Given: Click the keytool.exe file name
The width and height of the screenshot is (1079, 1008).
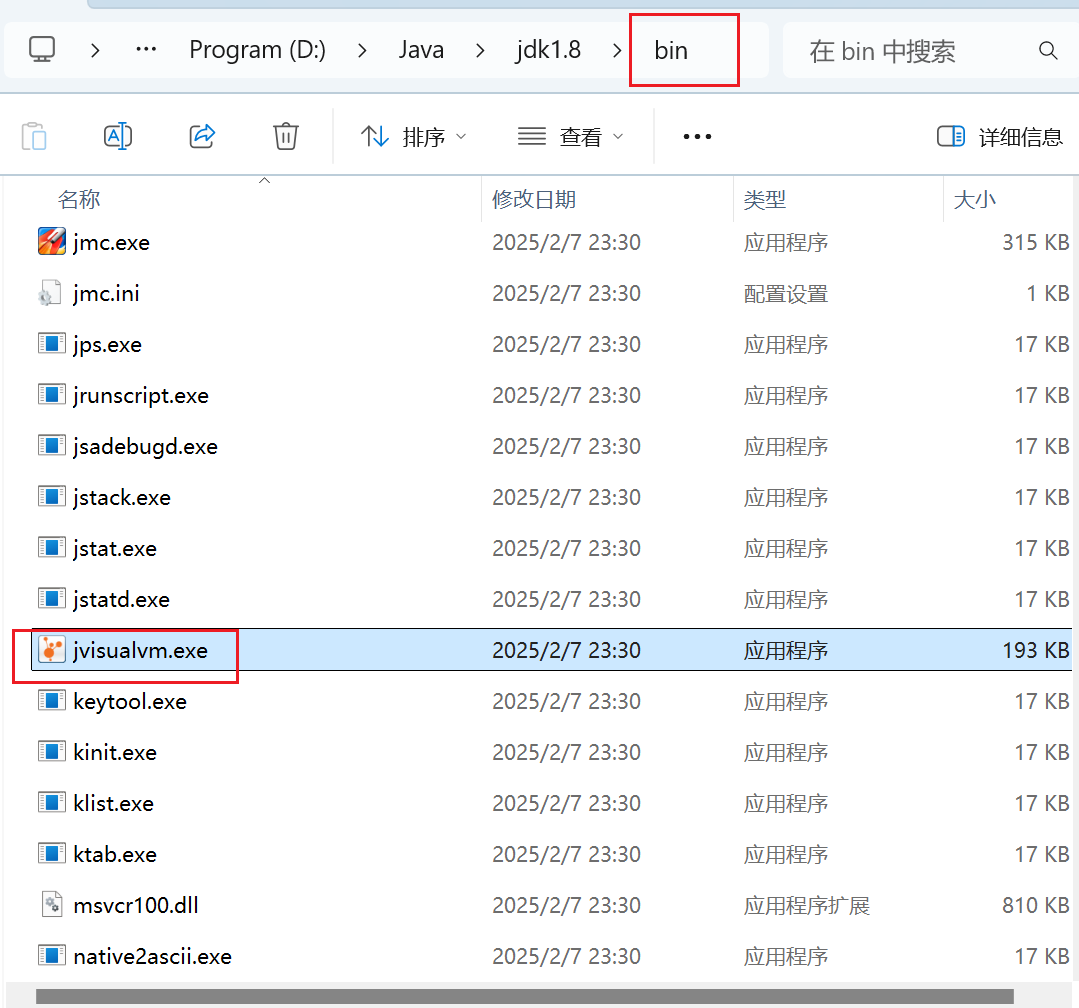Looking at the screenshot, I should pos(130,701).
